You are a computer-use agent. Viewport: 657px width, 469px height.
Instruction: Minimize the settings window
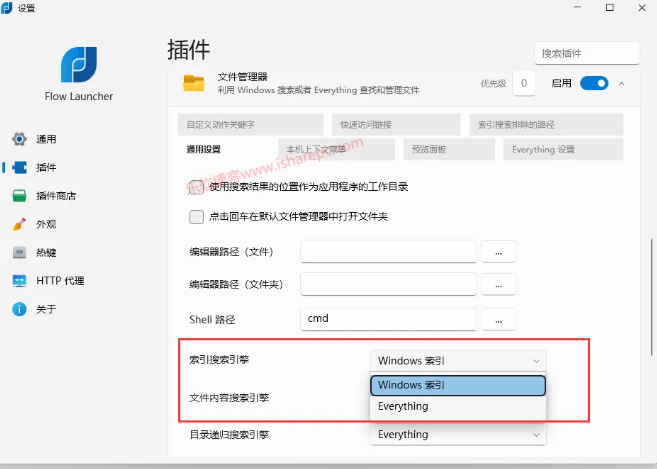(577, 8)
